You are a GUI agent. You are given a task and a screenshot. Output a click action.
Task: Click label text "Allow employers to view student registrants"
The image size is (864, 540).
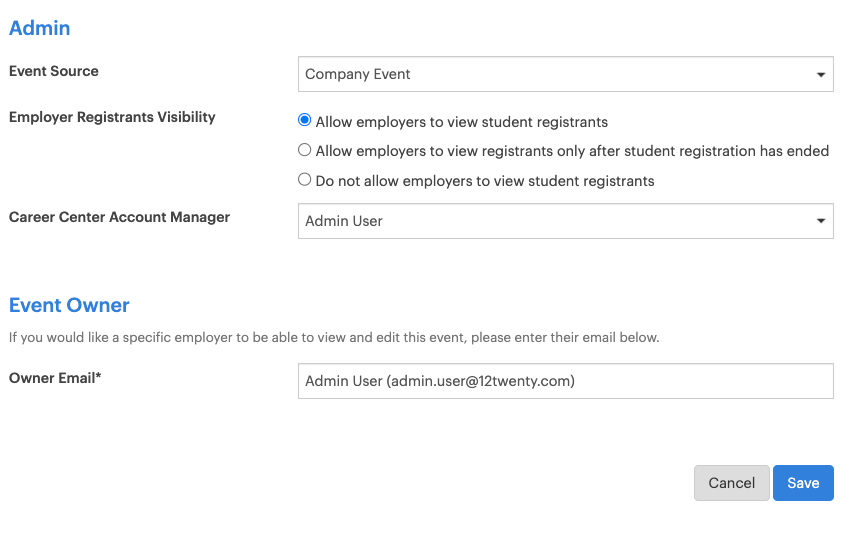462,122
